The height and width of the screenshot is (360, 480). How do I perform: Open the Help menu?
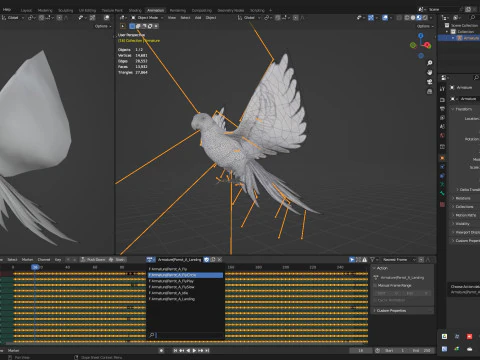[x=6, y=10]
